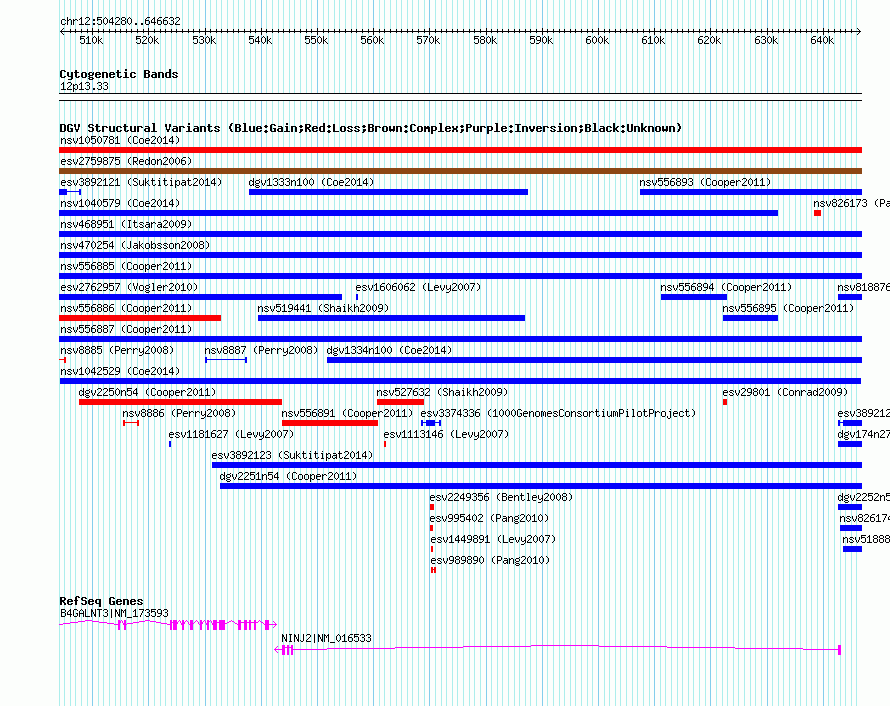
Task: Click the nsv1050781 (Coe2014) red loss bar
Action: [x=460, y=150]
